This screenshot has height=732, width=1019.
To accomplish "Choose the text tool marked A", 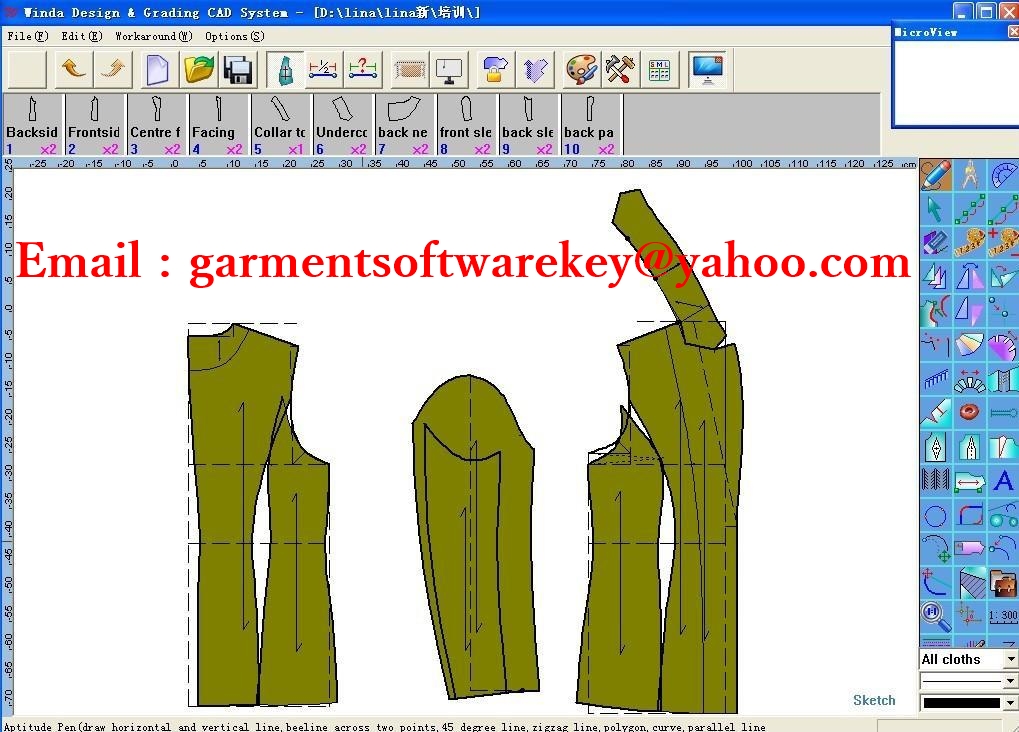I will tap(1003, 480).
